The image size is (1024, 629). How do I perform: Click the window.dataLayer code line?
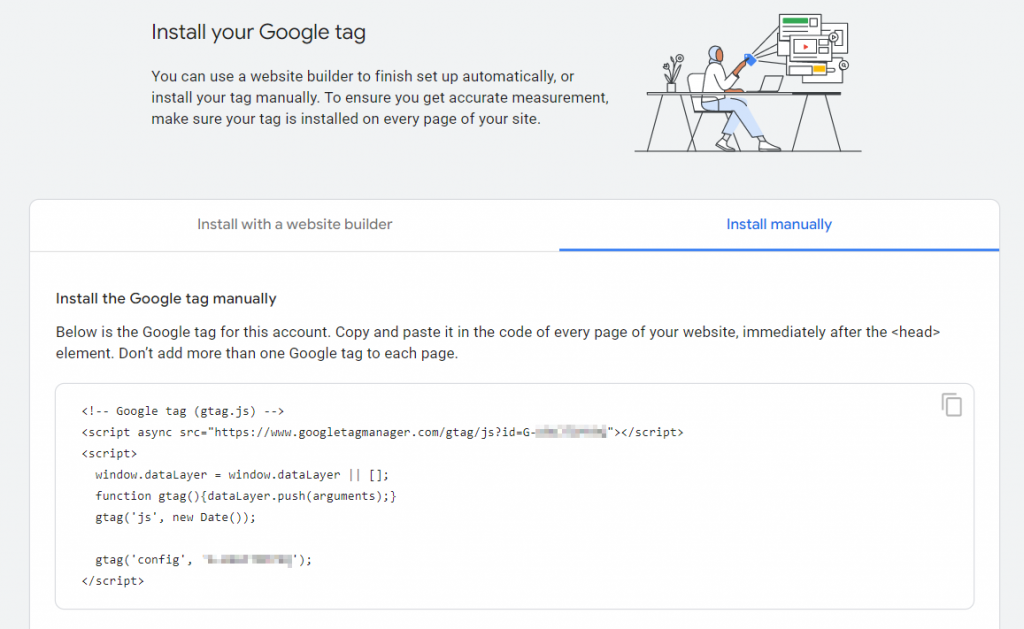(242, 475)
